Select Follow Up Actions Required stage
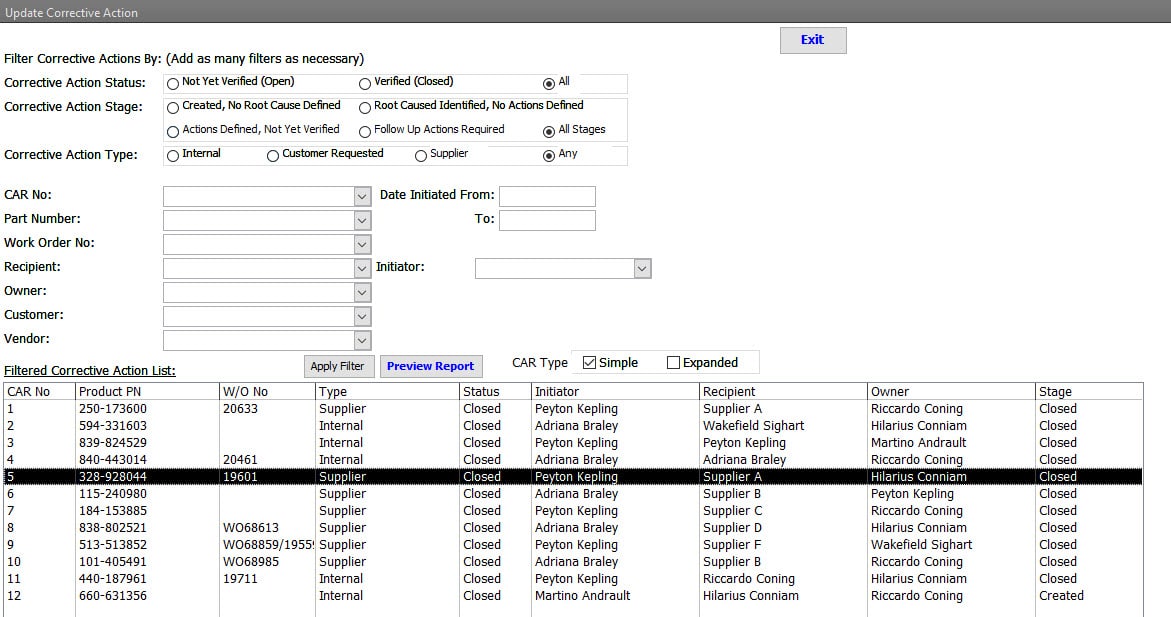This screenshot has width=1171, height=617. click(x=364, y=131)
